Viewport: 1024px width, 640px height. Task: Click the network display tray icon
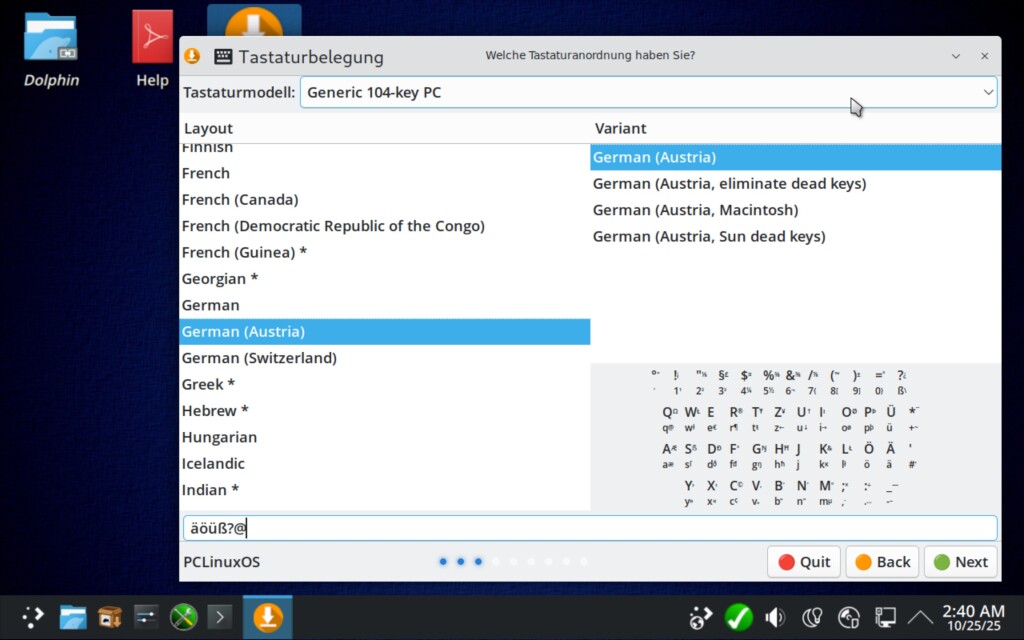pyautogui.click(x=885, y=617)
